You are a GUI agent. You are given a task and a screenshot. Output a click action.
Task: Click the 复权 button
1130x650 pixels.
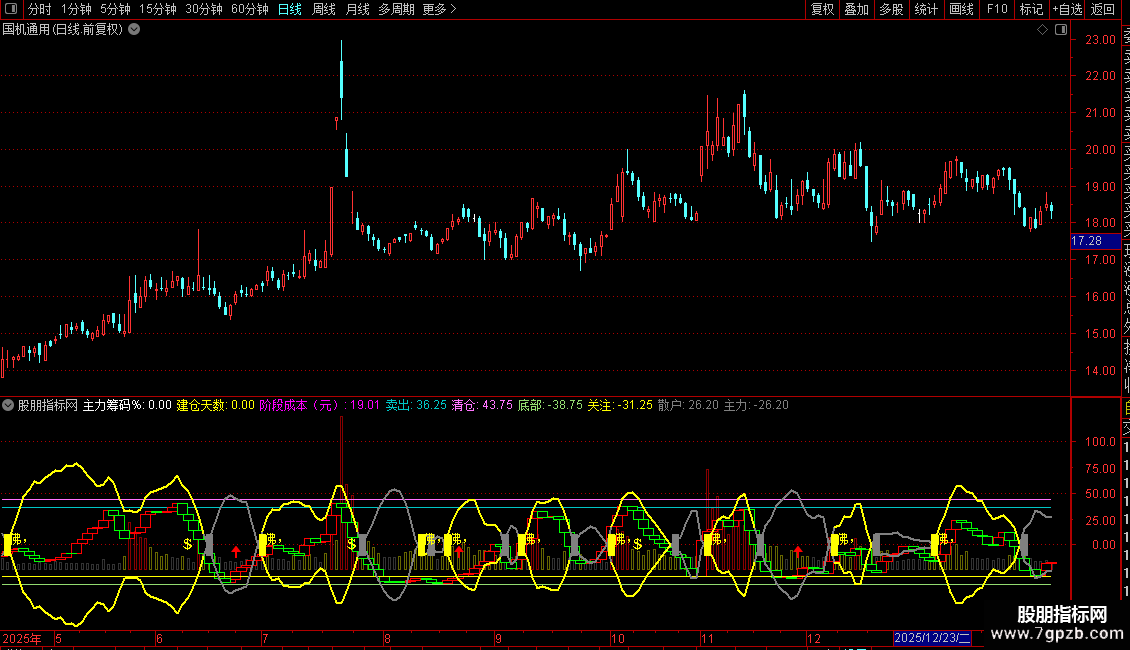pos(822,9)
